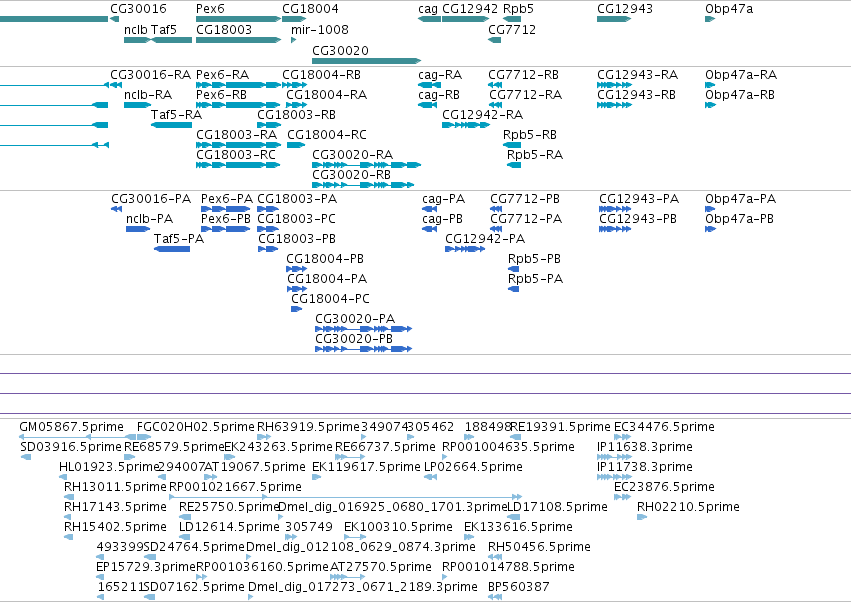Click protein CG30020-PB
This screenshot has height=602, width=851.
pos(364,349)
